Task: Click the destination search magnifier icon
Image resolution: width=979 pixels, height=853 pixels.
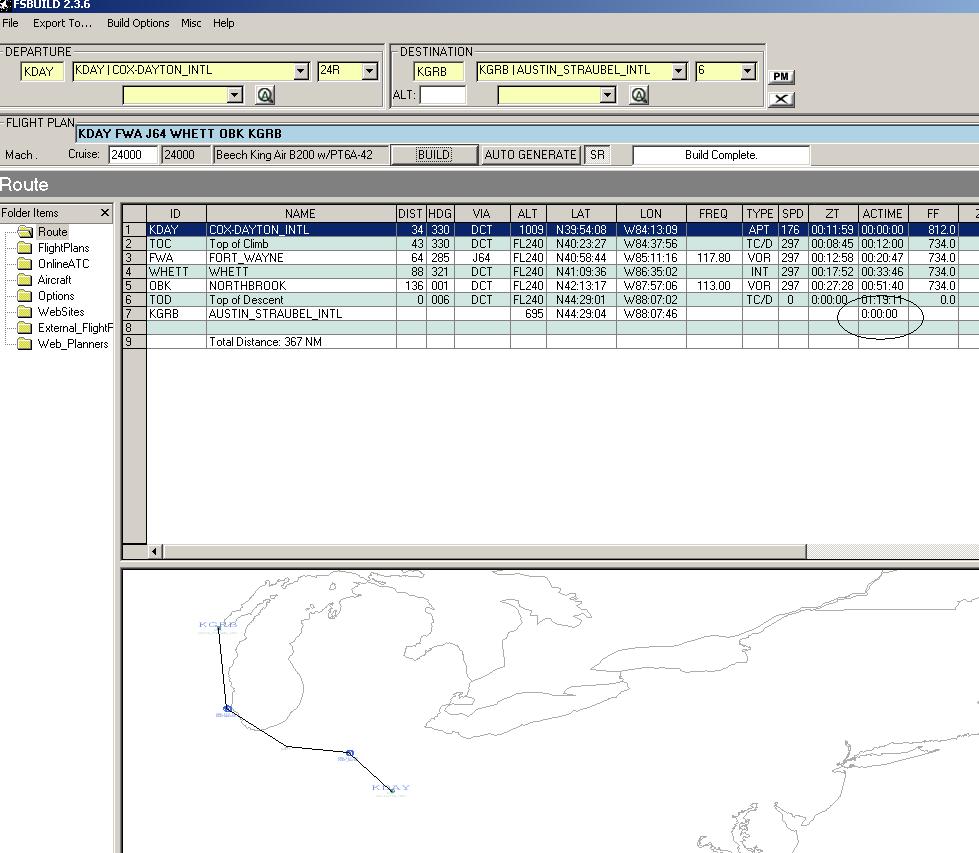Action: tap(639, 95)
